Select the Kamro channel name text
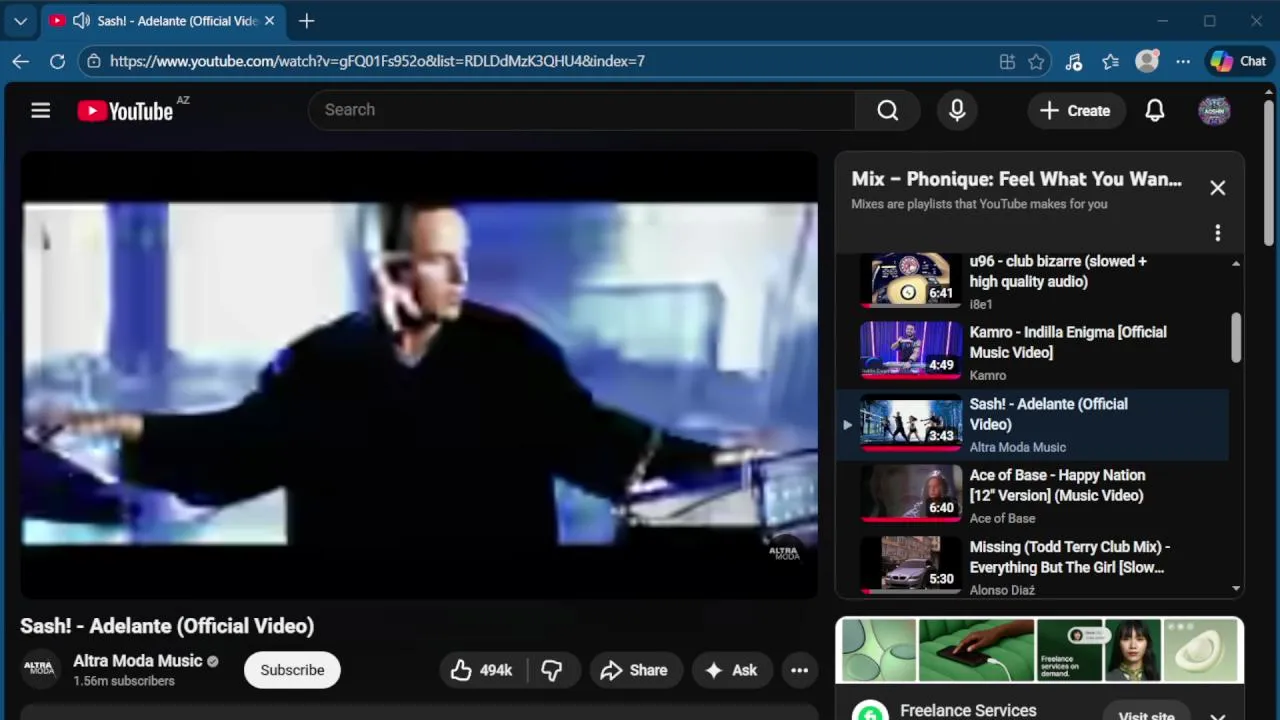This screenshot has height=720, width=1280. (x=988, y=375)
